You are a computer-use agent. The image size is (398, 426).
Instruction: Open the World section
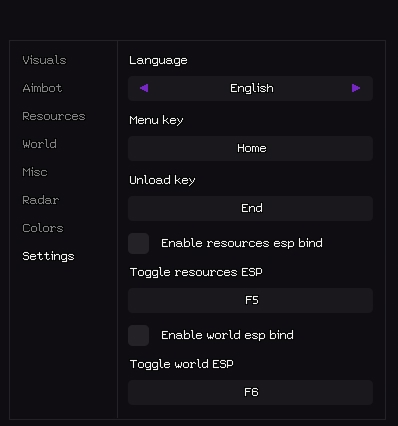[x=39, y=144]
